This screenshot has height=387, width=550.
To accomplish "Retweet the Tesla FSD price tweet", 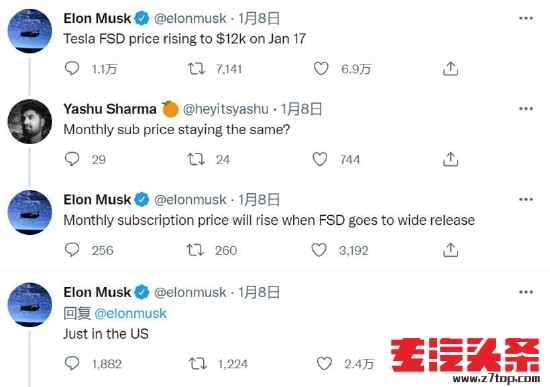I will pyautogui.click(x=196, y=68).
